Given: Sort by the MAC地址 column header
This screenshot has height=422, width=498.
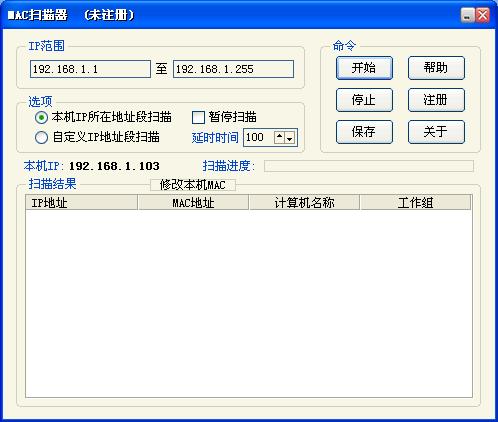Looking at the screenshot, I should pyautogui.click(x=193, y=203).
